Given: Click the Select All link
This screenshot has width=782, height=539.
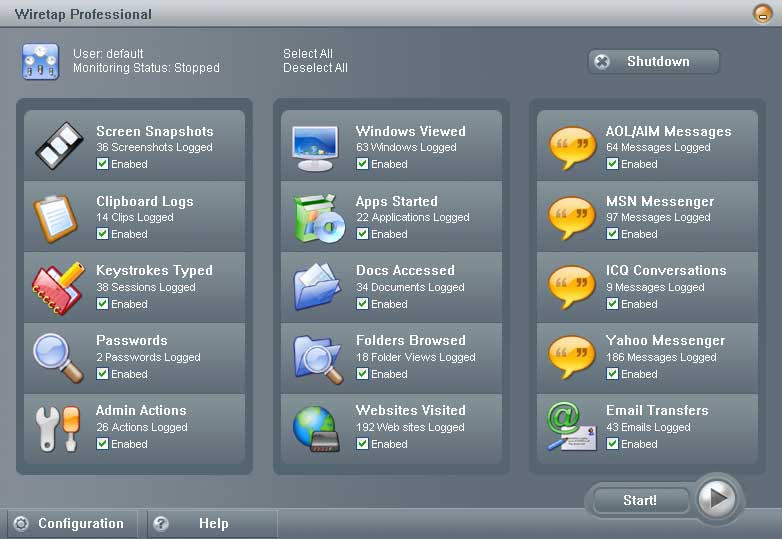Looking at the screenshot, I should pos(308,53).
